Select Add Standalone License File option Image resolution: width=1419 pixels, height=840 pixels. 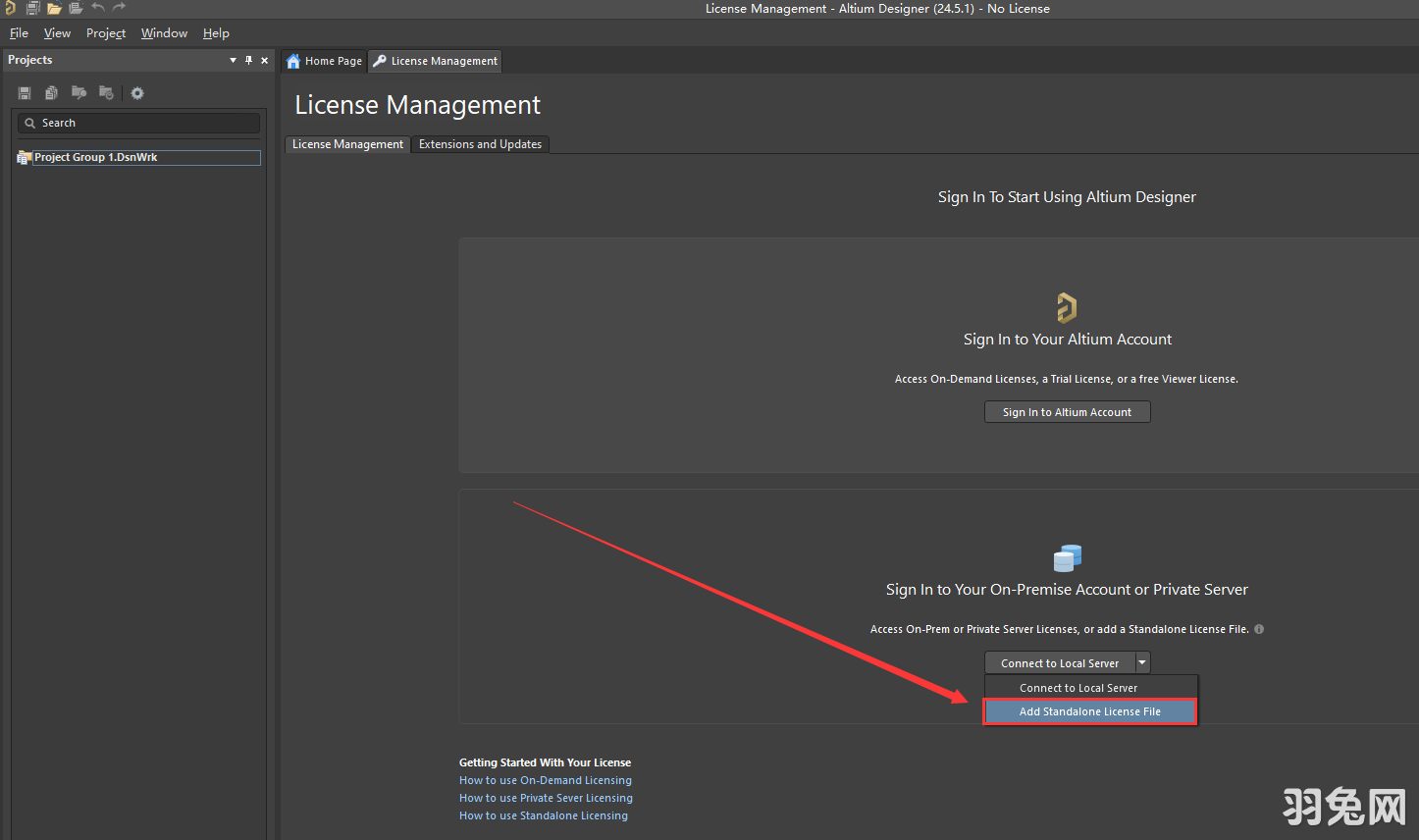click(x=1089, y=711)
